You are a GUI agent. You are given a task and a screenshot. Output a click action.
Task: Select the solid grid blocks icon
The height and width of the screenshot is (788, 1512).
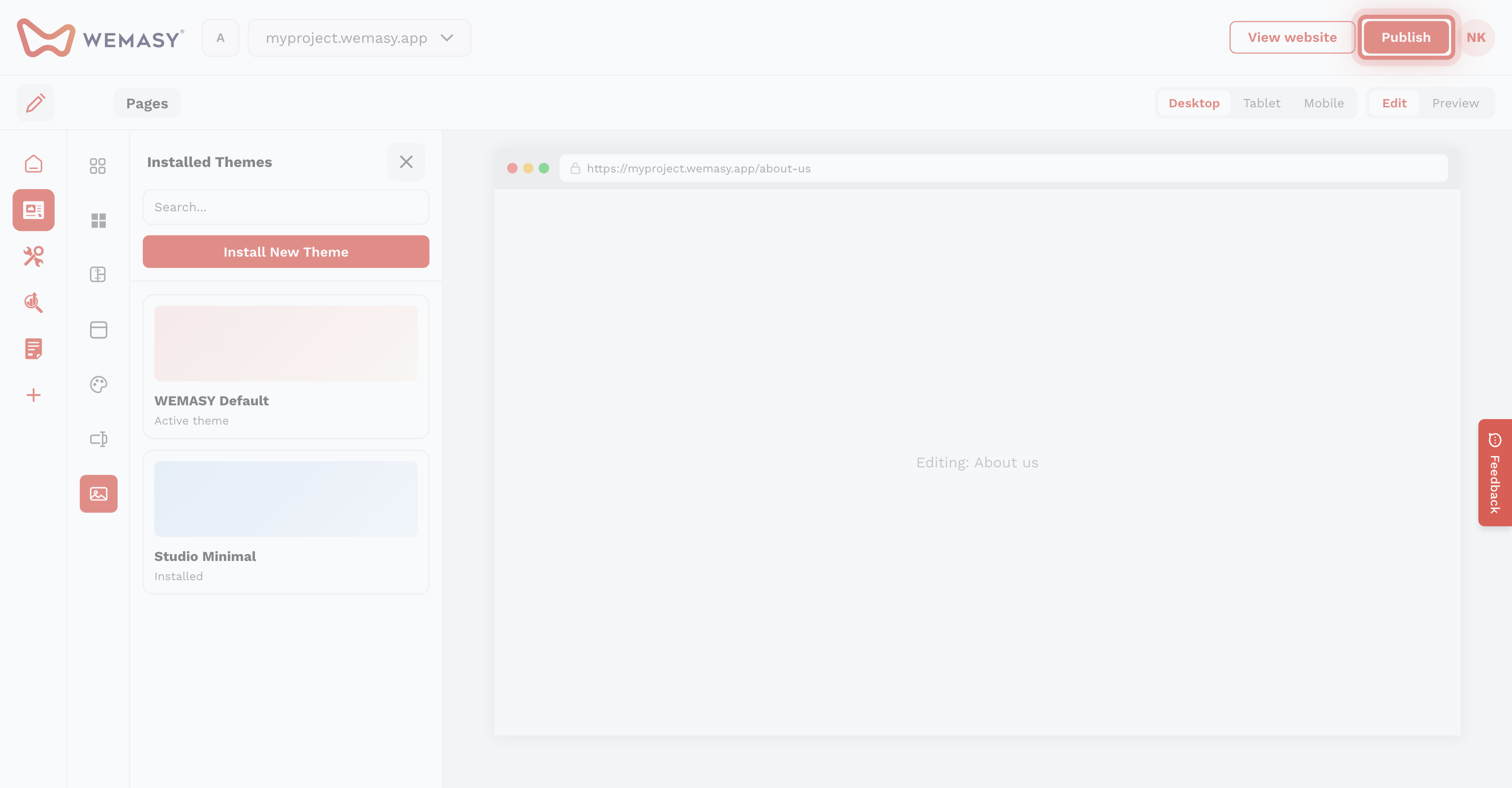(98, 220)
